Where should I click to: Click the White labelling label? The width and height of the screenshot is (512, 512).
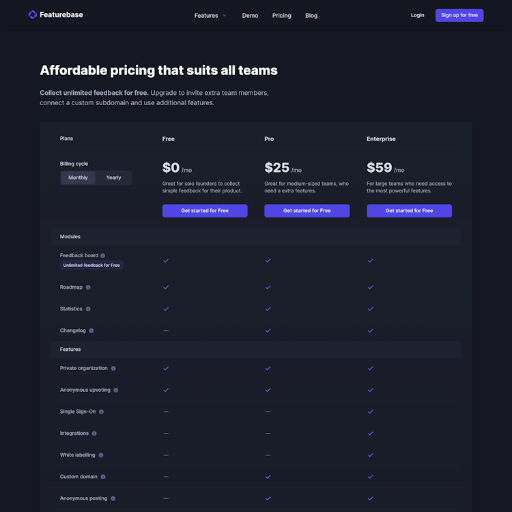[x=77, y=455]
